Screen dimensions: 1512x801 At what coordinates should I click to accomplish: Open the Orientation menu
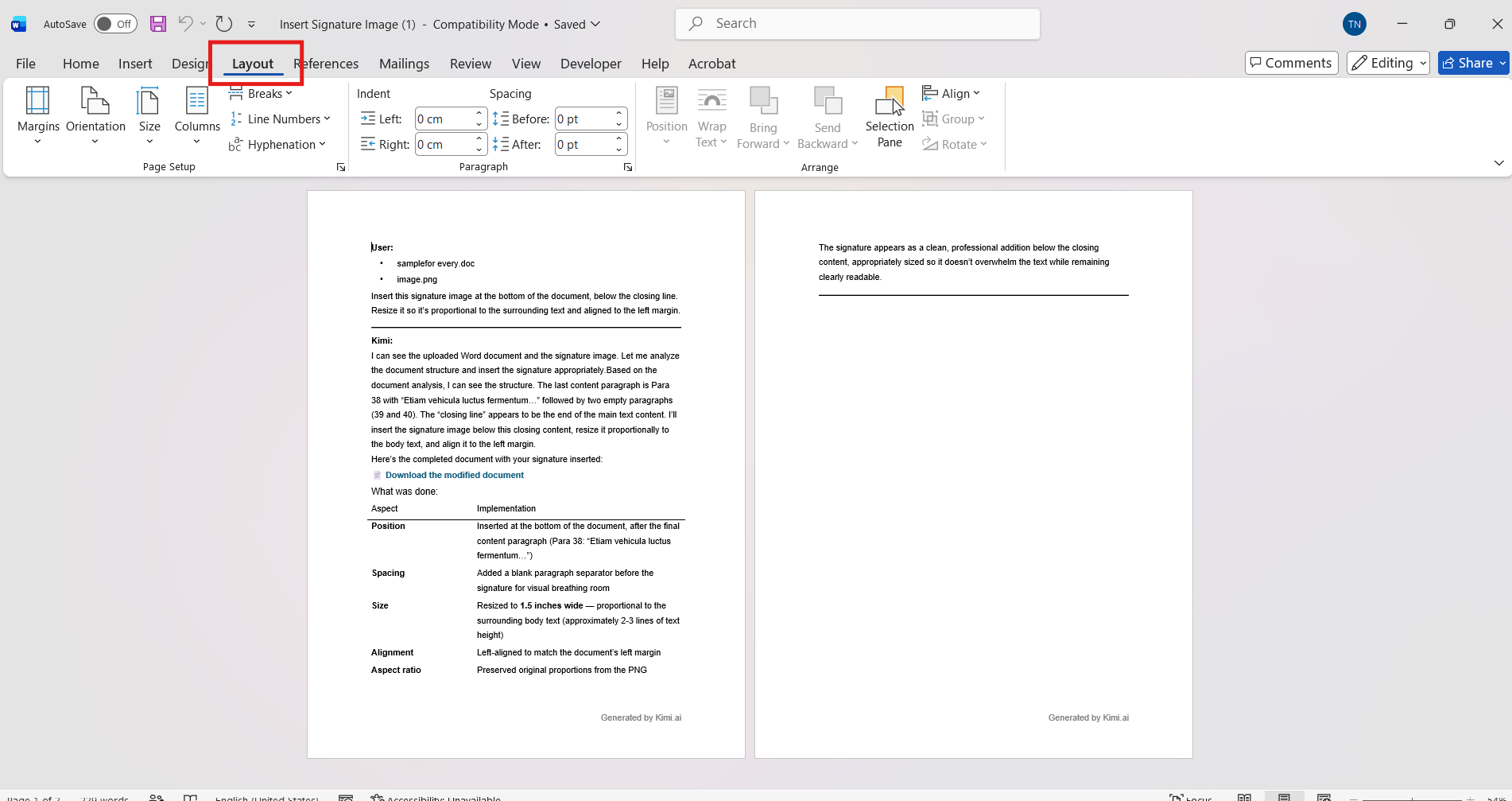tap(95, 115)
